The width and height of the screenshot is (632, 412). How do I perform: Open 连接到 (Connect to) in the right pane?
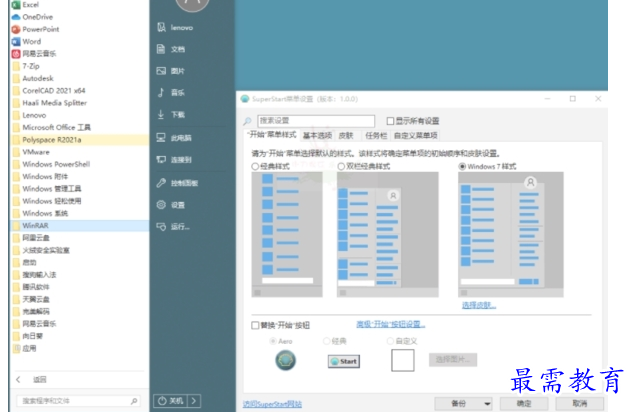[x=174, y=160]
